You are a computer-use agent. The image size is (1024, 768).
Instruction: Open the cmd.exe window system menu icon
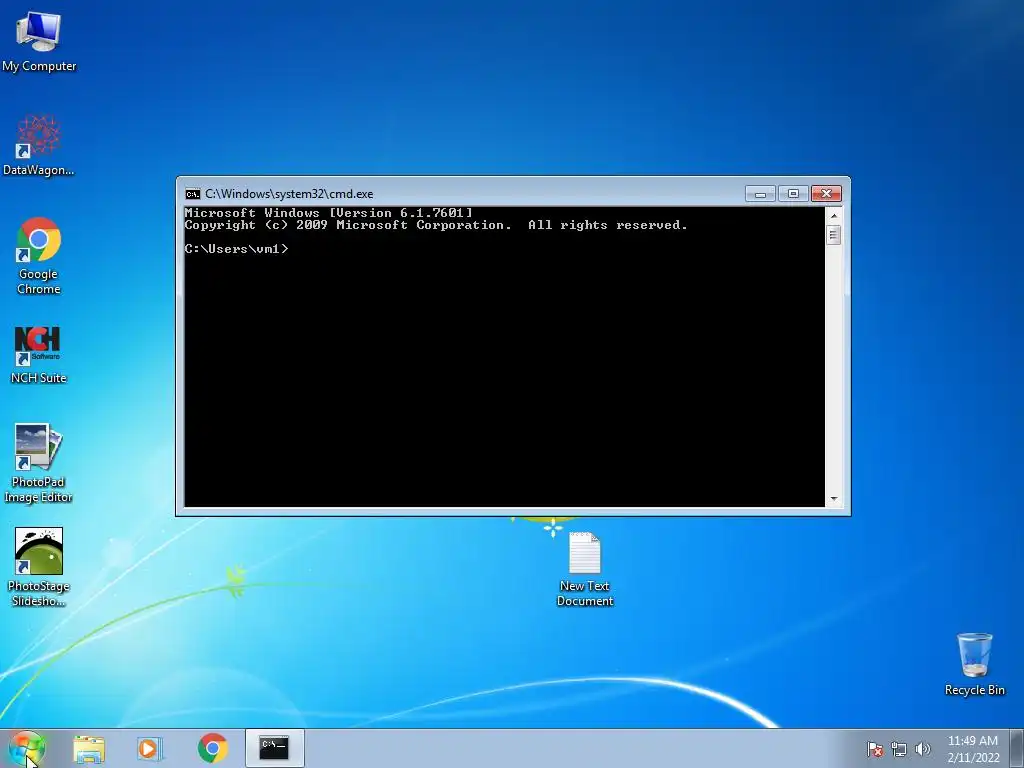click(x=193, y=194)
